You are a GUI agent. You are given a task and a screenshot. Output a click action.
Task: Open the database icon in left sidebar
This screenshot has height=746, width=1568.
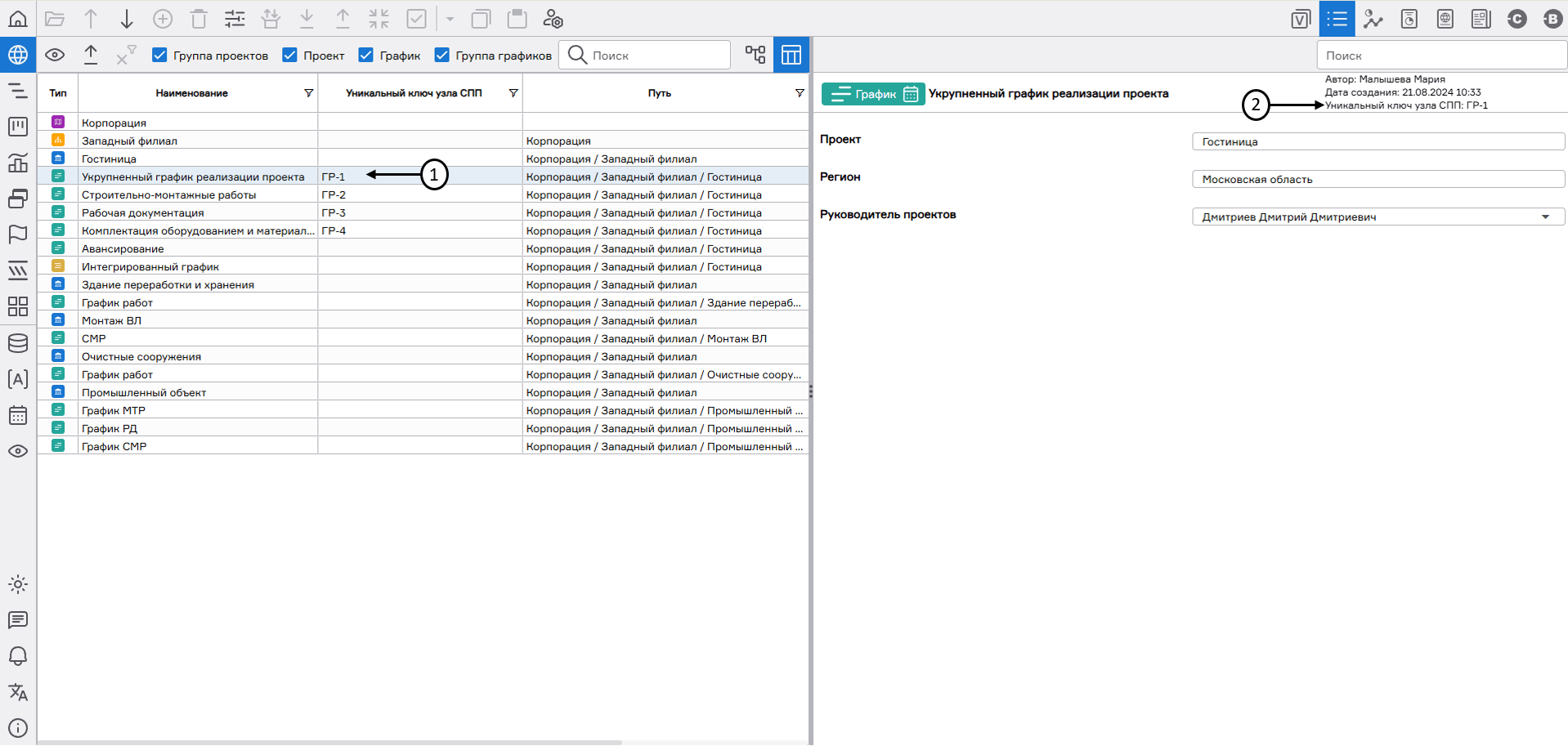click(17, 343)
